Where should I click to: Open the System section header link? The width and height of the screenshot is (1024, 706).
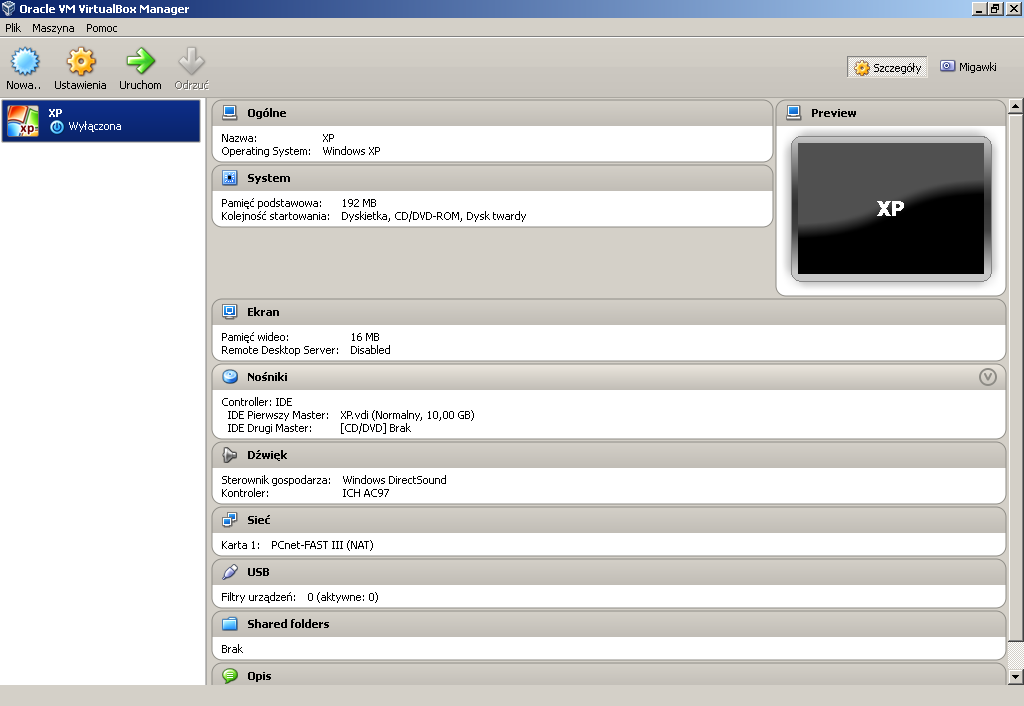pos(268,178)
